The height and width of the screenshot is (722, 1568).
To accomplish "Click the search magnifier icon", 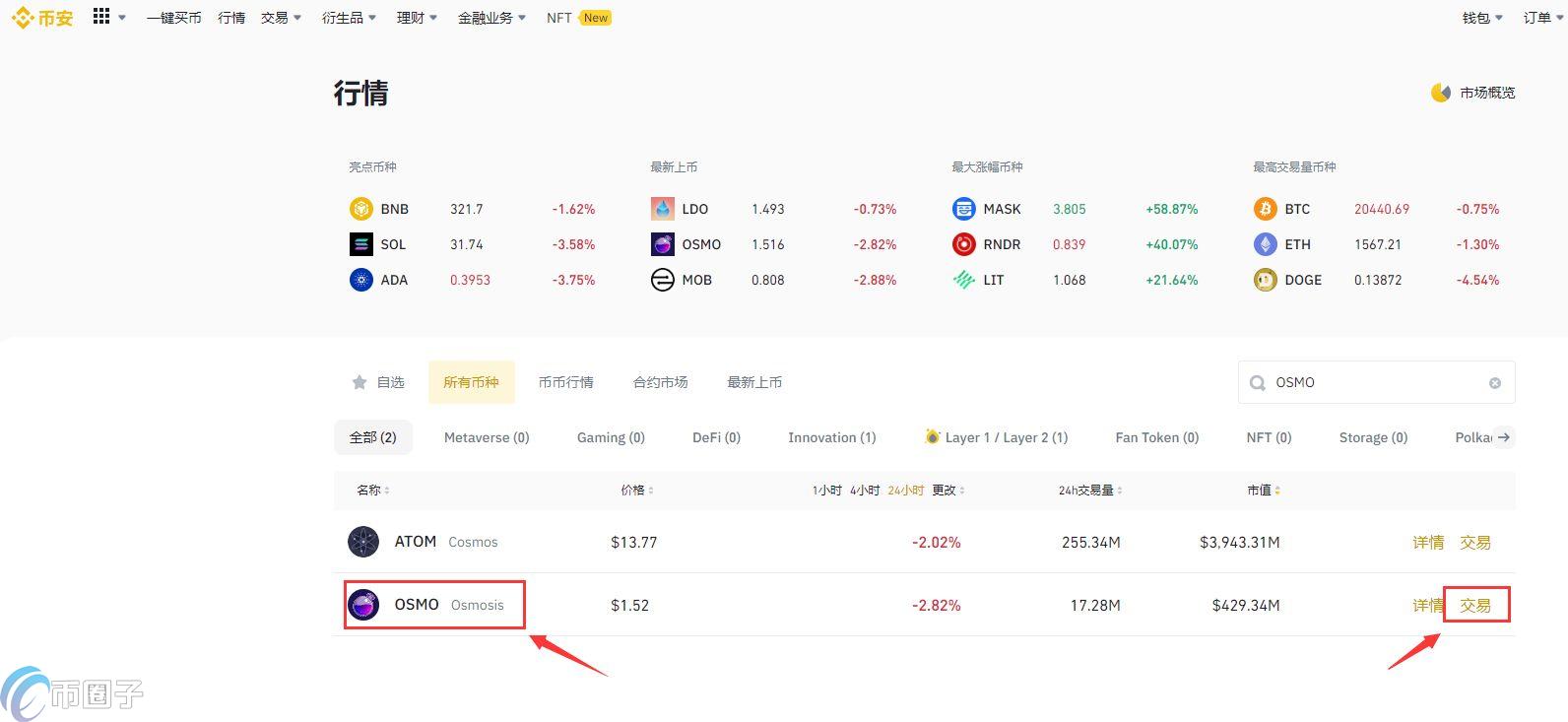I will 1258,383.
